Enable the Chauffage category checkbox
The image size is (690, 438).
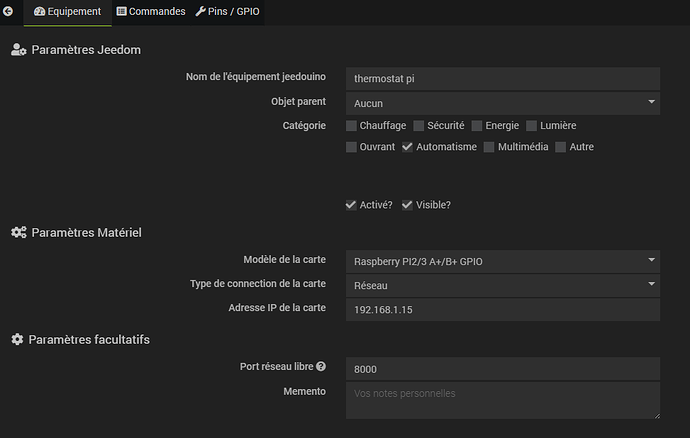point(351,126)
